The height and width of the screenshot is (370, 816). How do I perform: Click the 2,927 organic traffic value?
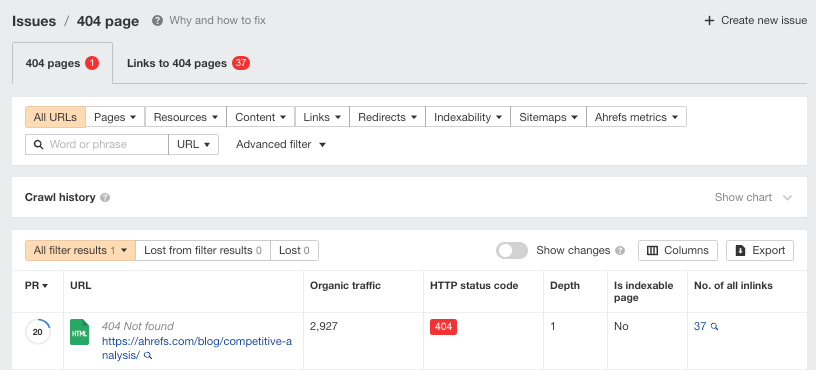[x=324, y=327]
